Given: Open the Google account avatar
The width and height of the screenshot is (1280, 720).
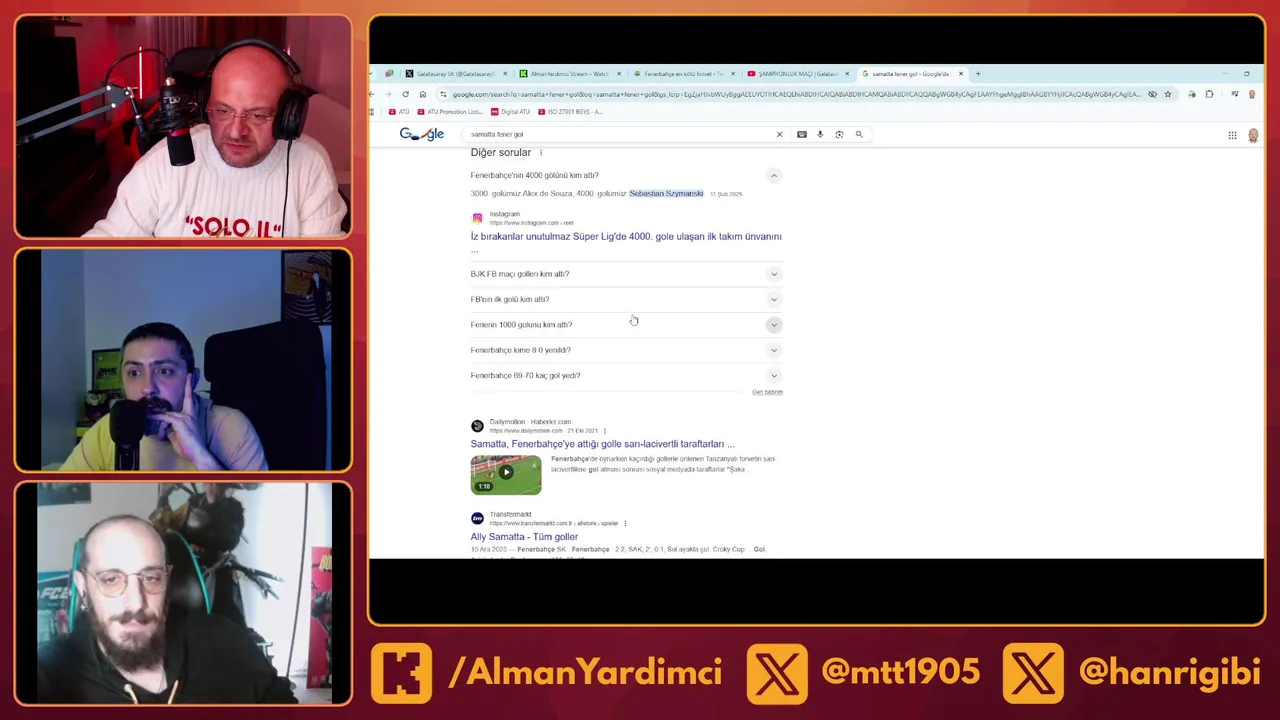Looking at the screenshot, I should coord(1253,135).
